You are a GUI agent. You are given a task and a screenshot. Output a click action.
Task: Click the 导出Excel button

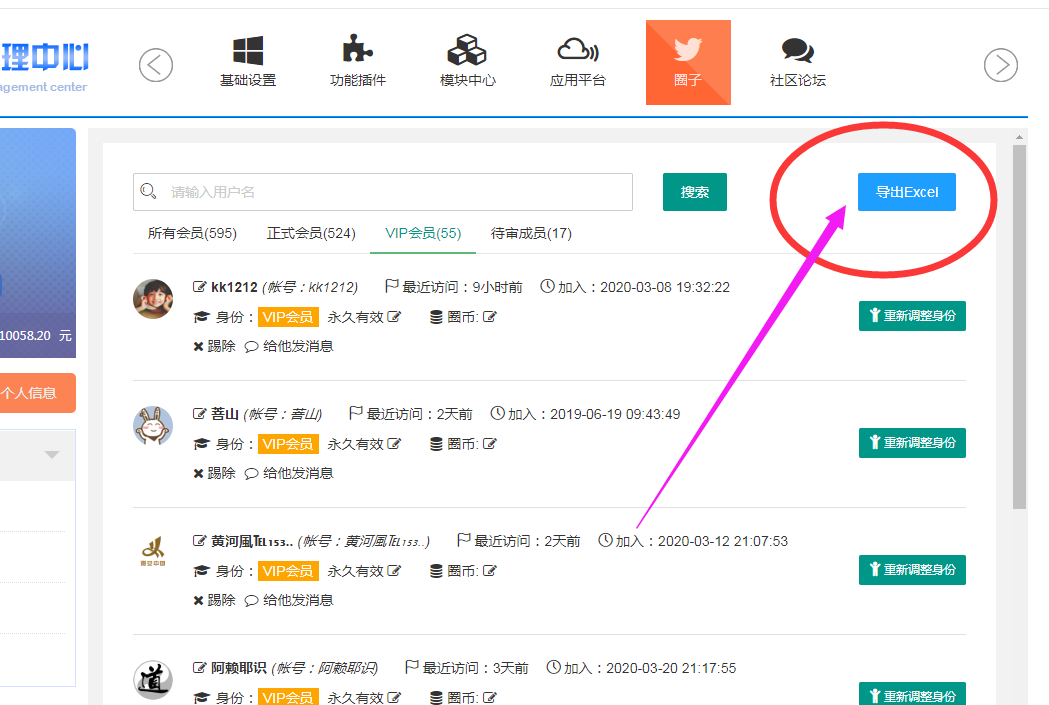[x=906, y=192]
